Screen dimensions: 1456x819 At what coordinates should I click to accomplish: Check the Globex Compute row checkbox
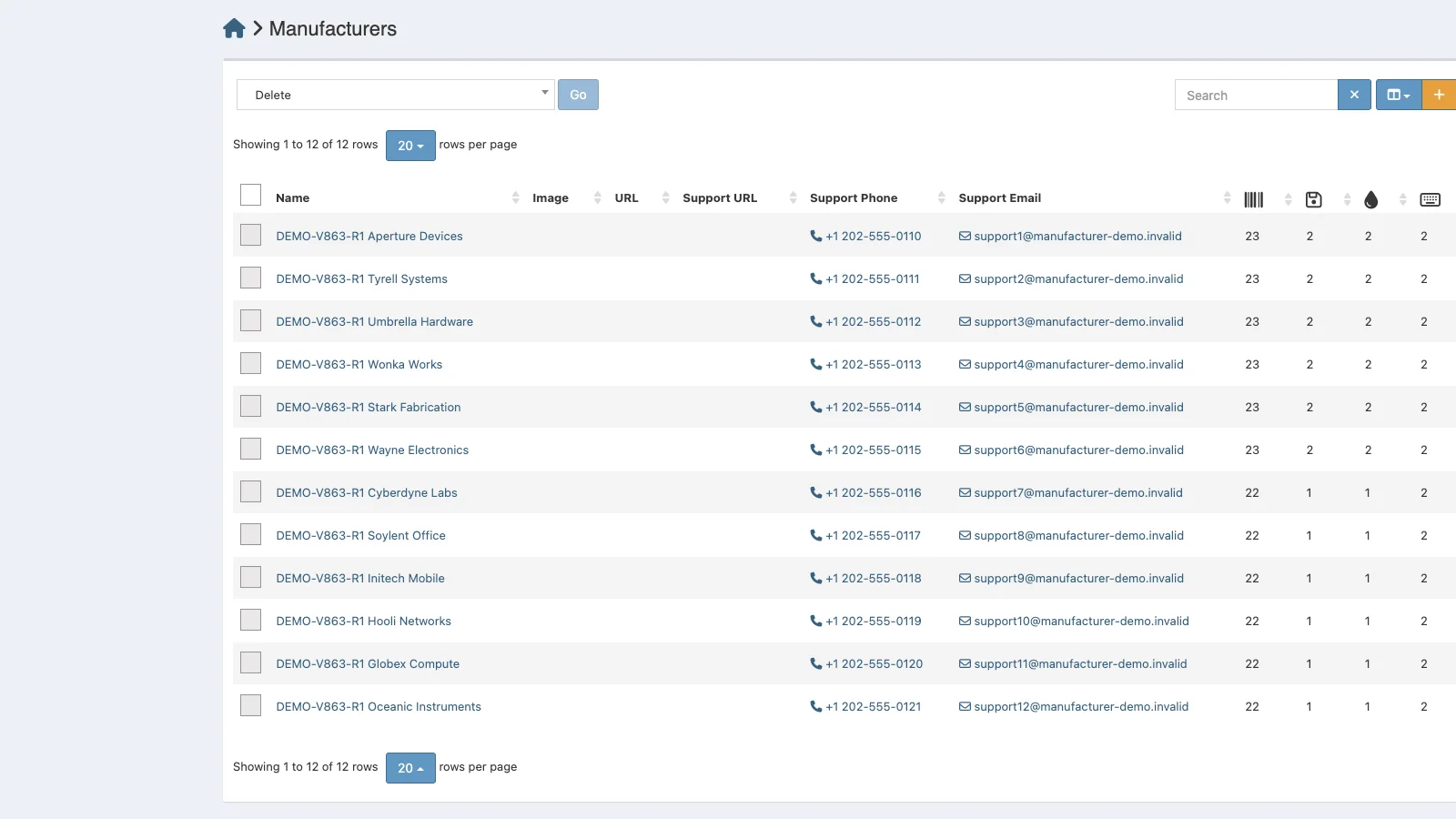[250, 662]
